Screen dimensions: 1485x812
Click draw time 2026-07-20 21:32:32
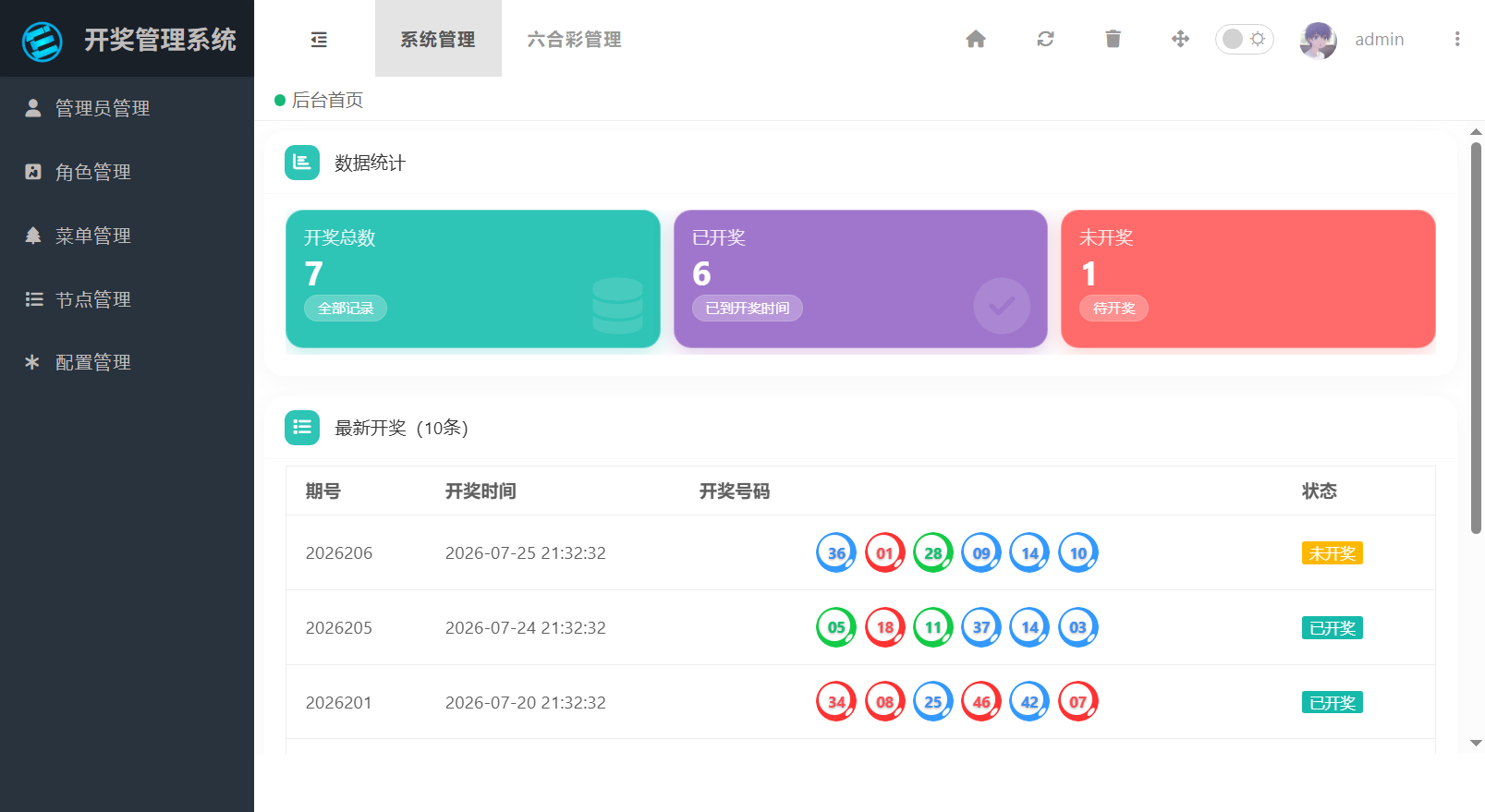click(526, 703)
